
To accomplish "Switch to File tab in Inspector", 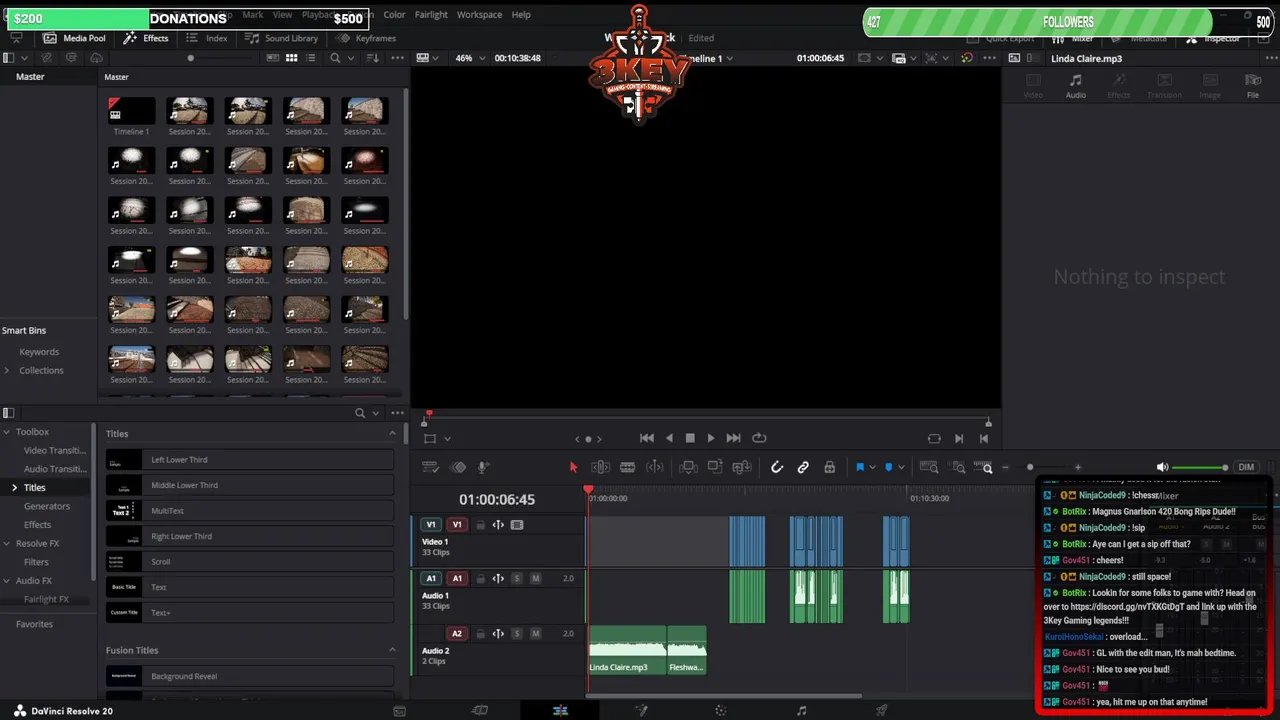I will pos(1253,86).
